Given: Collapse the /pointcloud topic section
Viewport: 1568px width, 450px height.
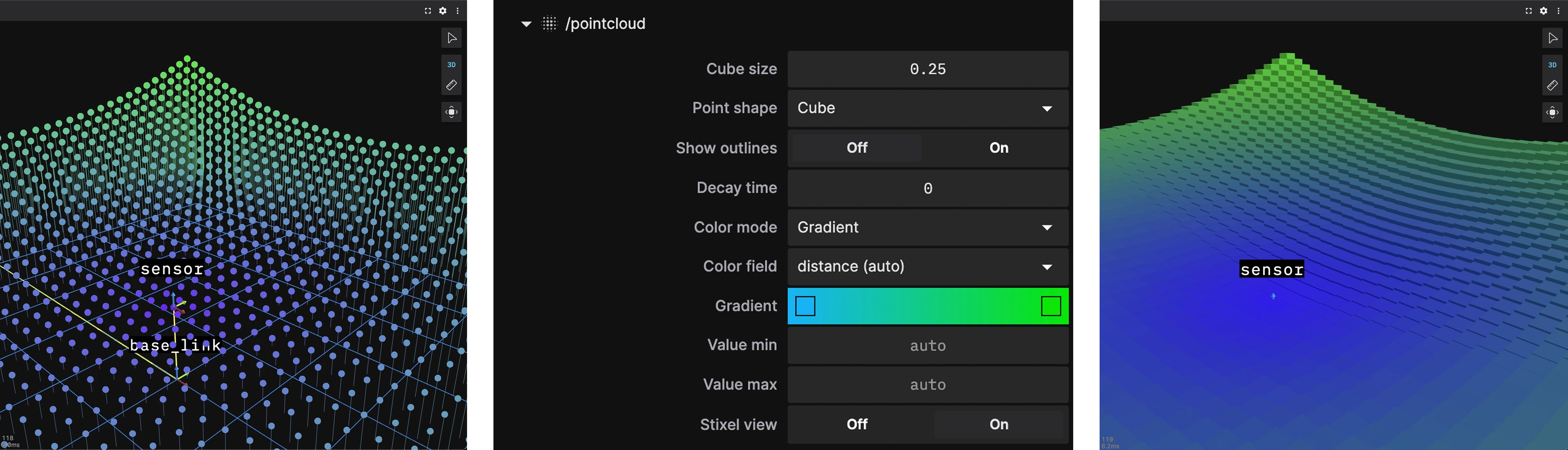Looking at the screenshot, I should click(x=527, y=24).
